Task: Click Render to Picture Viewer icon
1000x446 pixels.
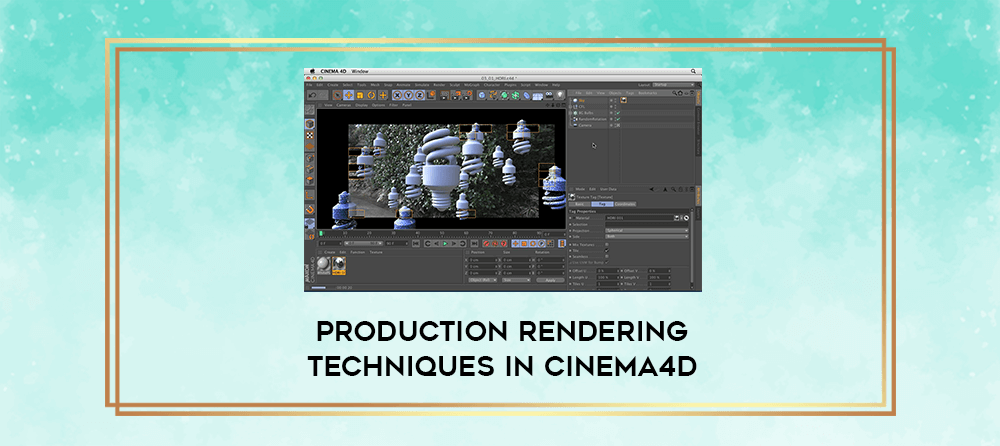Action: click(x=455, y=95)
